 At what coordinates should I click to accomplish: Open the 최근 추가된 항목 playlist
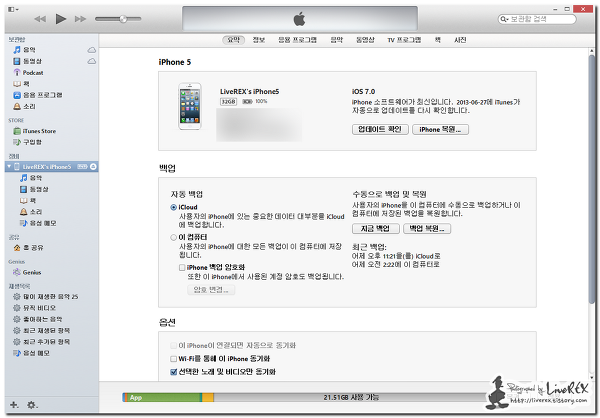click(41, 341)
